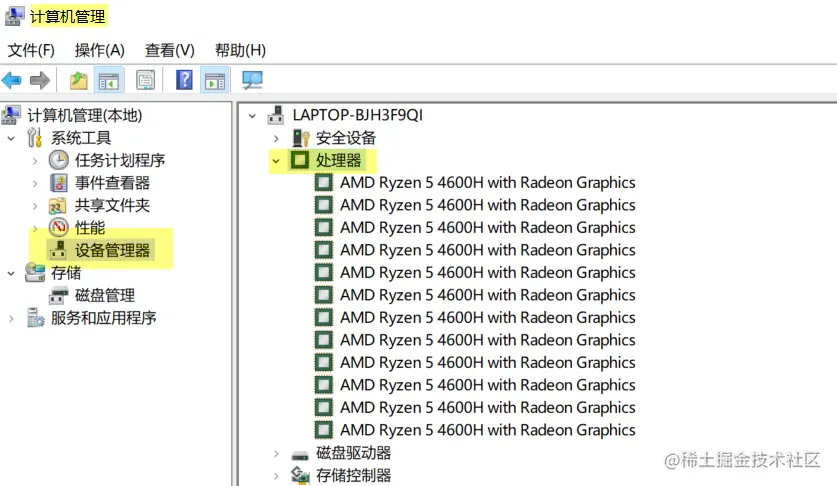The height and width of the screenshot is (486, 837).
Task: Click the Properties sheet toolbar icon
Action: pos(145,81)
